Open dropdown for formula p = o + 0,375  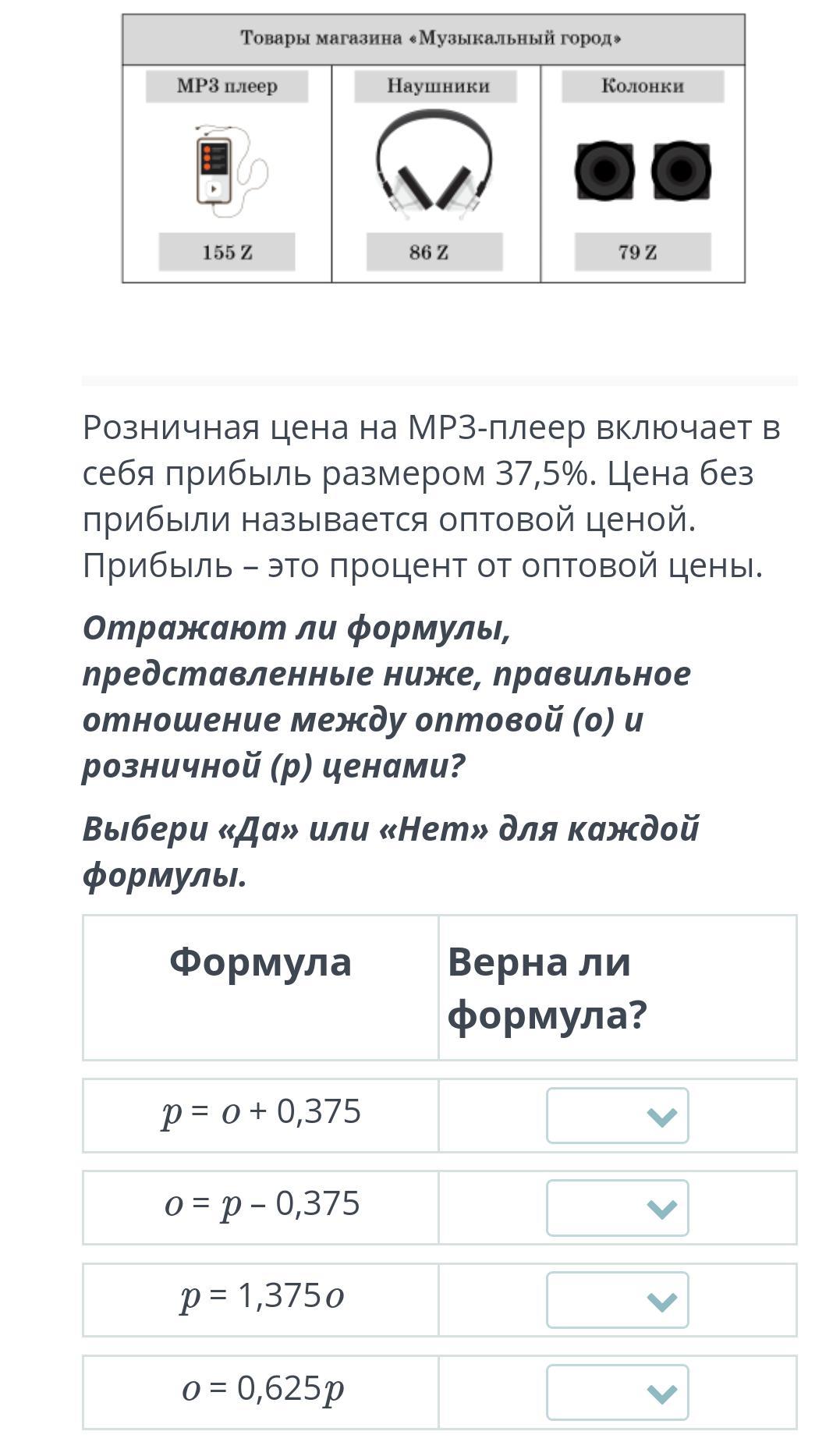pyautogui.click(x=617, y=1116)
